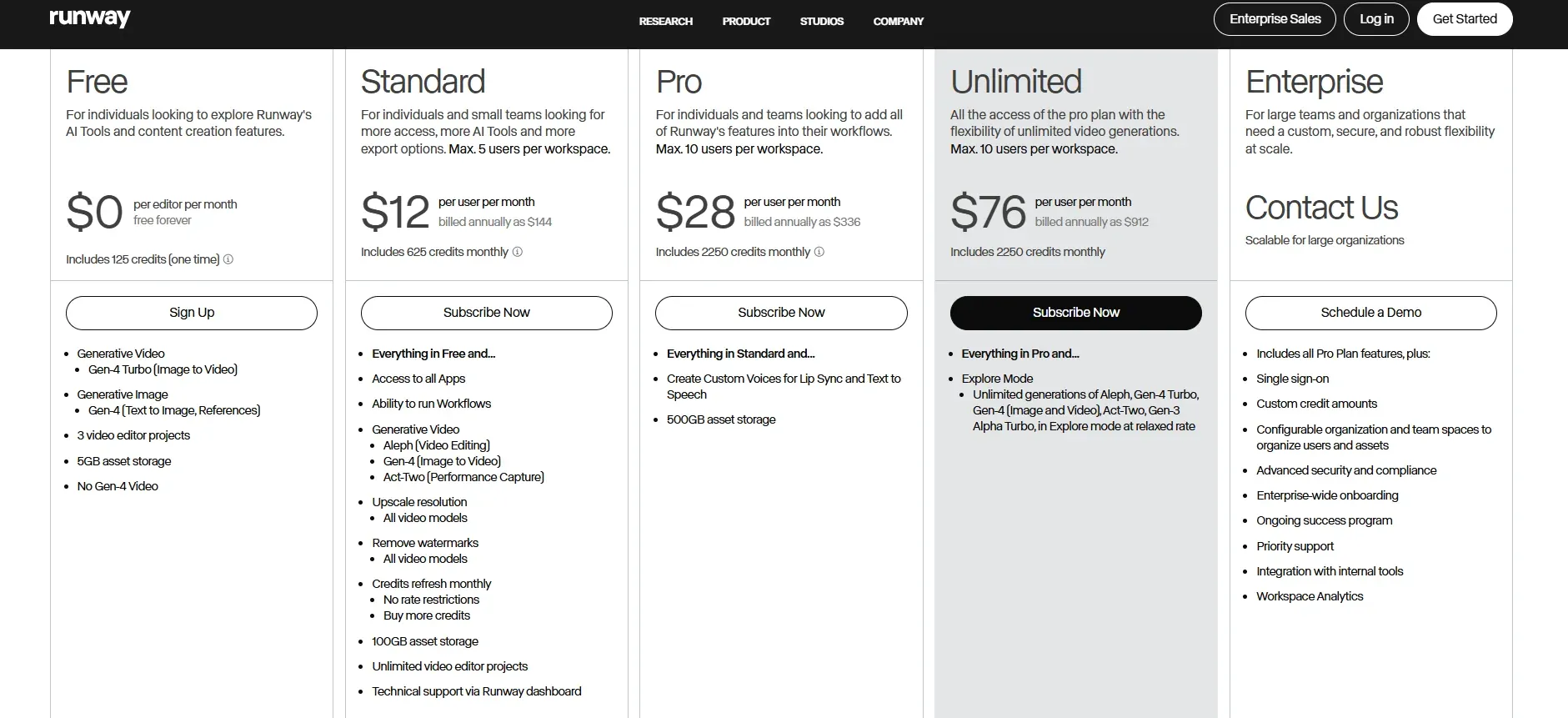1568x718 pixels.
Task: Open the RESEARCH menu
Action: pos(664,21)
